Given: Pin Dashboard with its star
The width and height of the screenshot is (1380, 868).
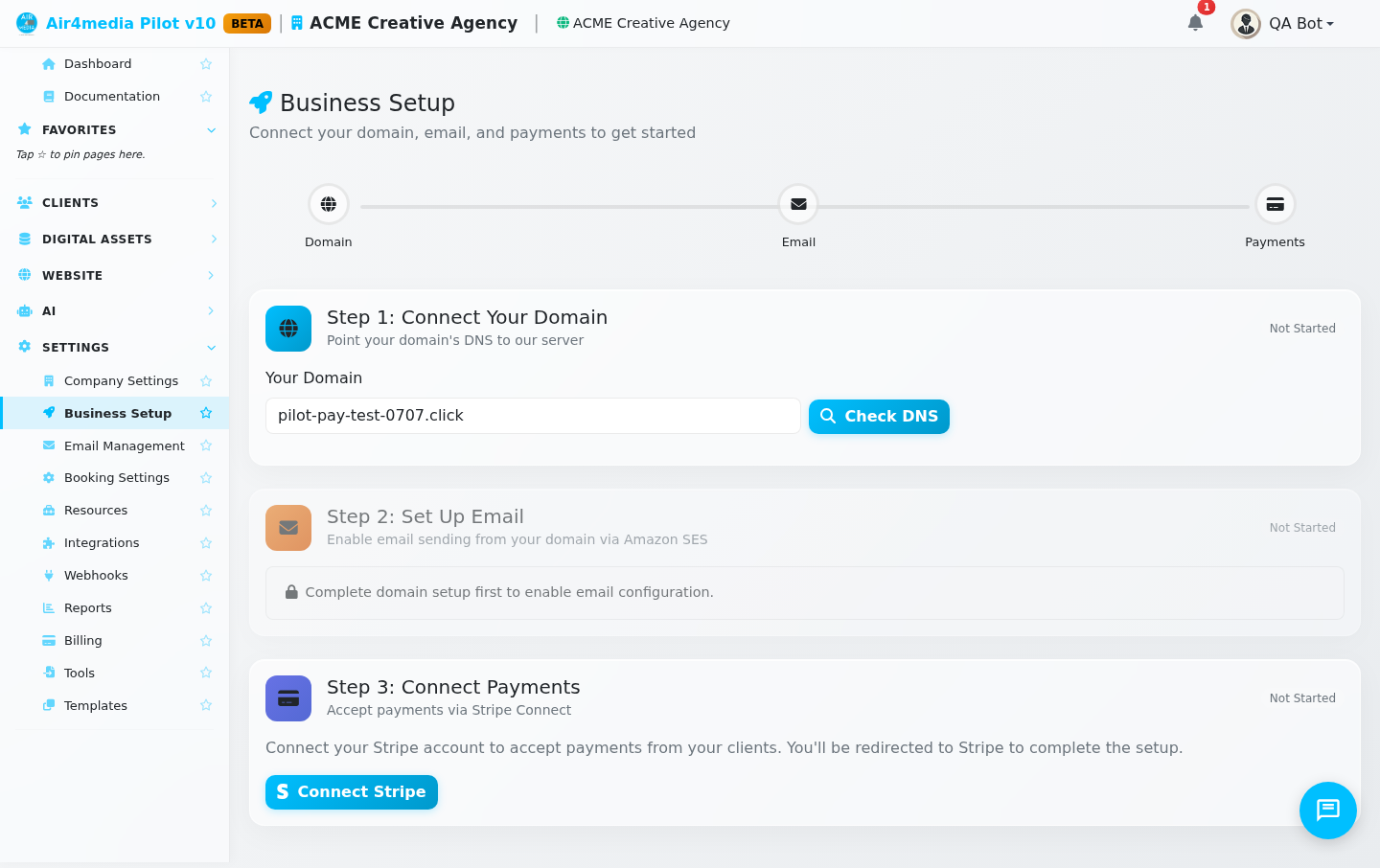Looking at the screenshot, I should [x=206, y=64].
